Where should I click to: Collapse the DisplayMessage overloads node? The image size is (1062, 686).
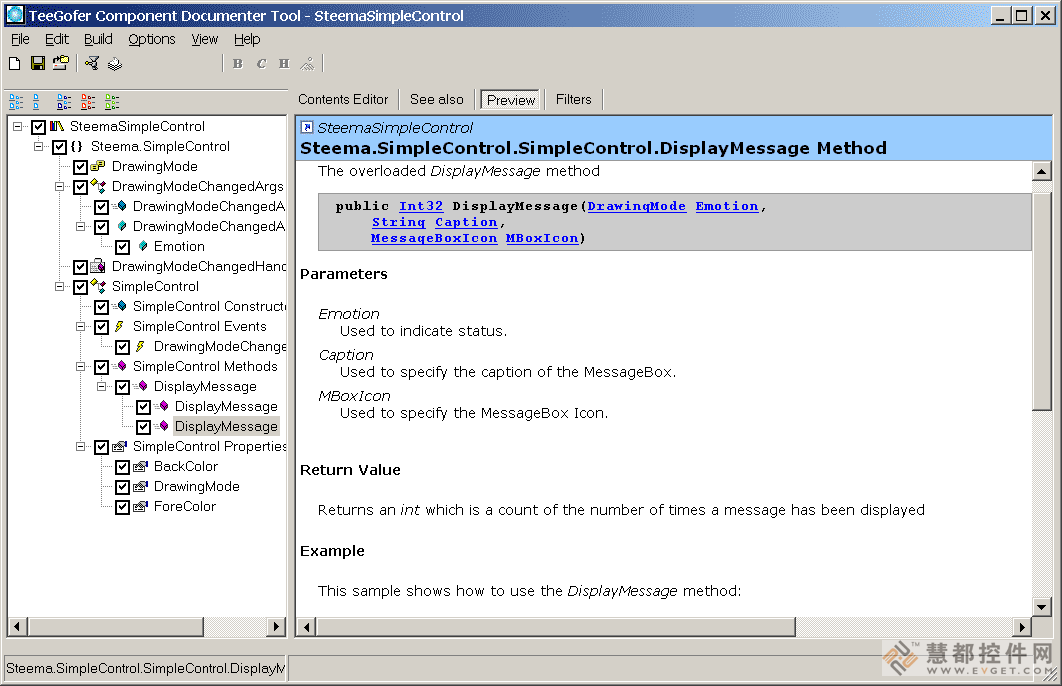(102, 387)
